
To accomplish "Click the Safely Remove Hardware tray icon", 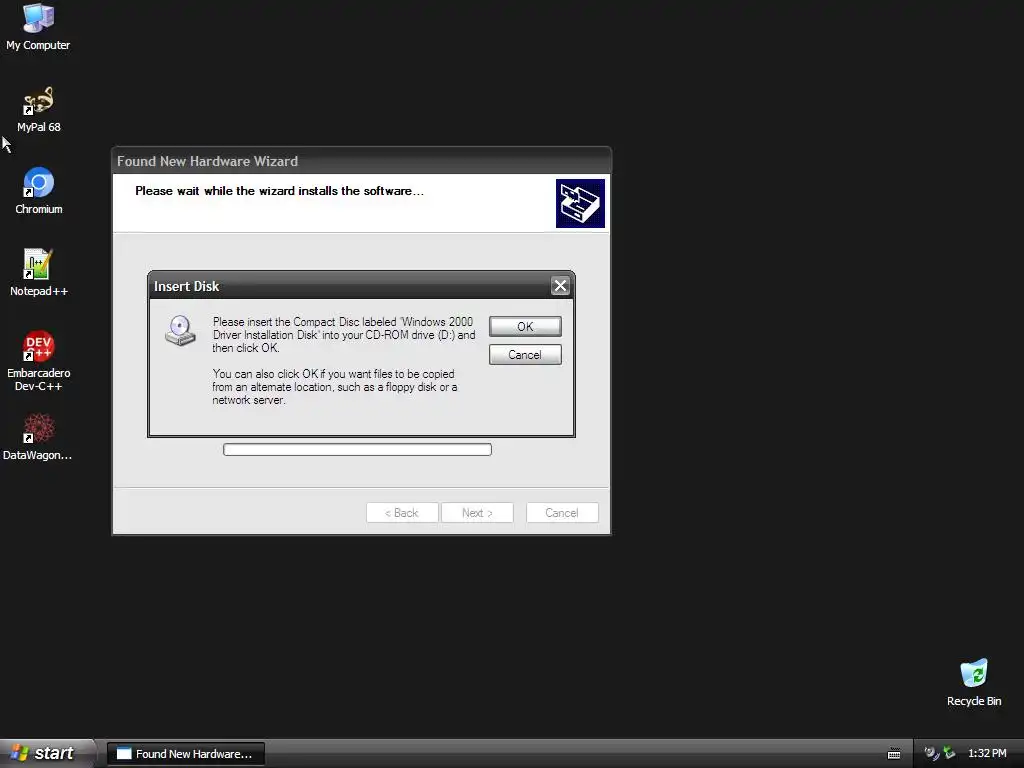I will (949, 754).
